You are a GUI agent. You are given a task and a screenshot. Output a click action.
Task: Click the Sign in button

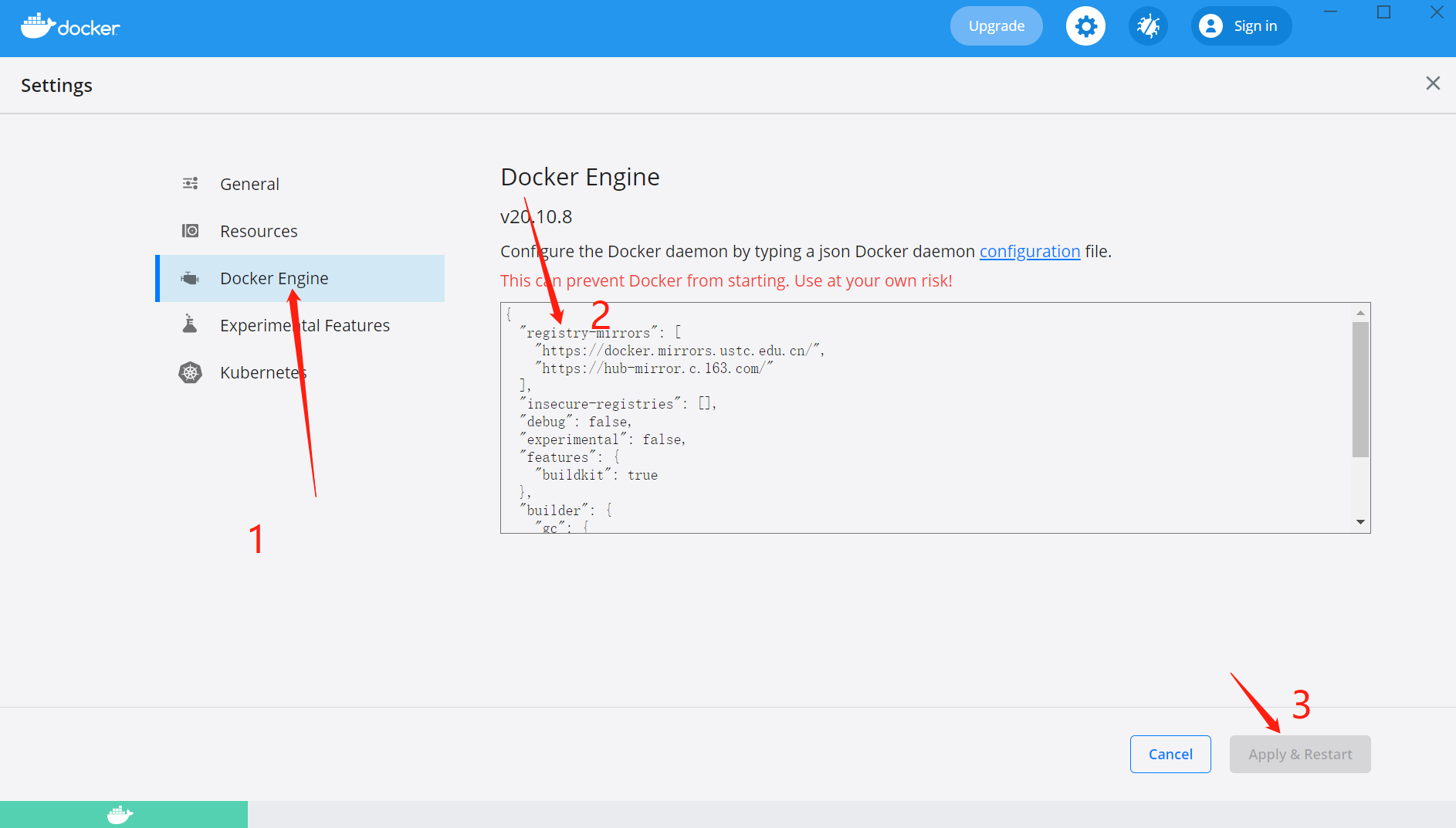1241,26
